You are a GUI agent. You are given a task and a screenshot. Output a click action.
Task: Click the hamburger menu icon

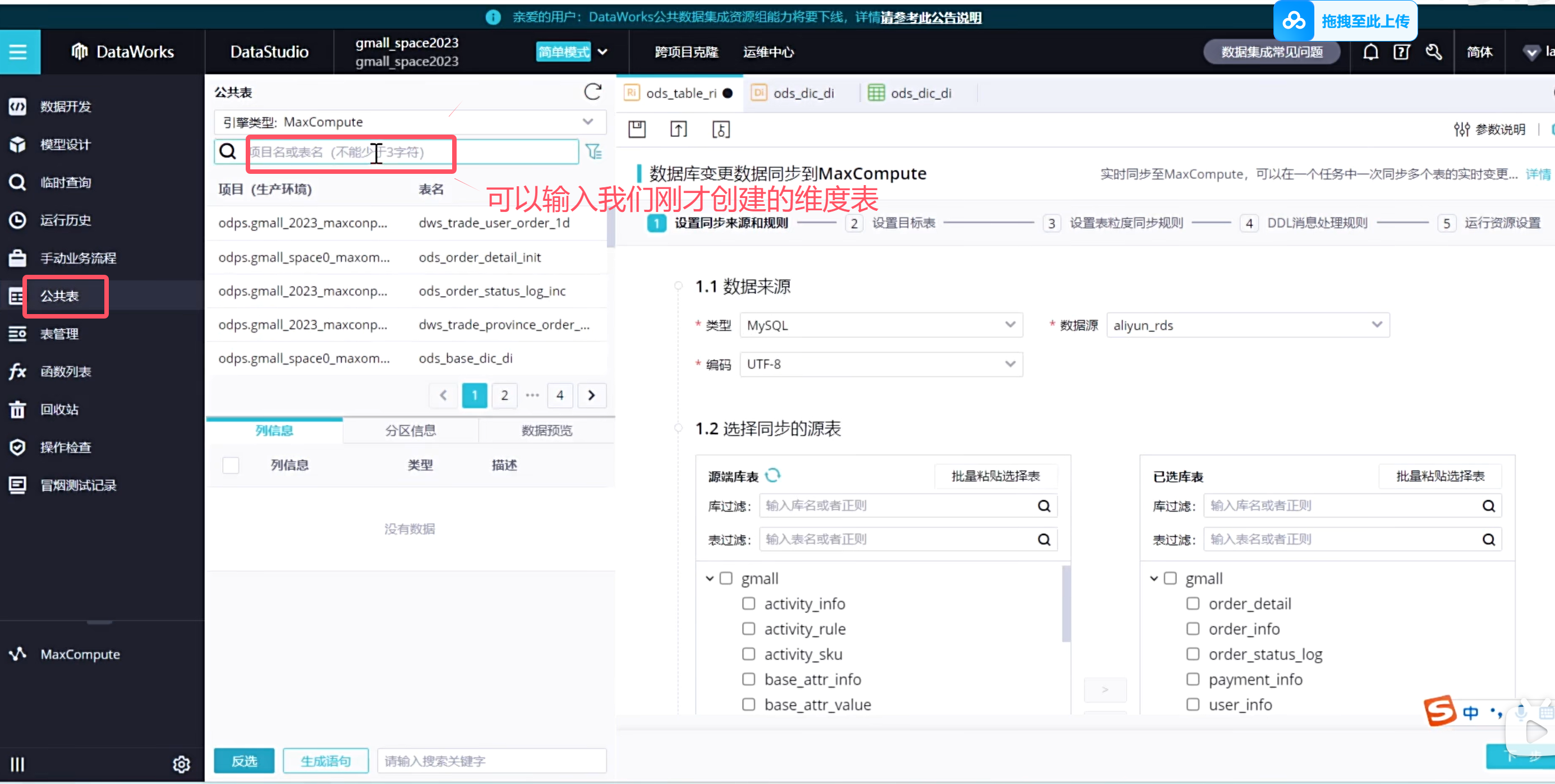[x=18, y=52]
